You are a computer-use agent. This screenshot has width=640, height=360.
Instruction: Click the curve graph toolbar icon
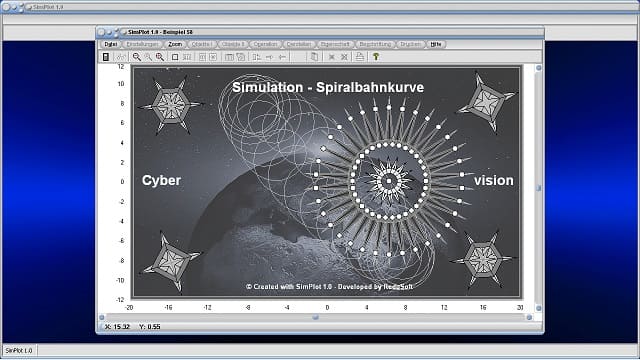pos(120,57)
